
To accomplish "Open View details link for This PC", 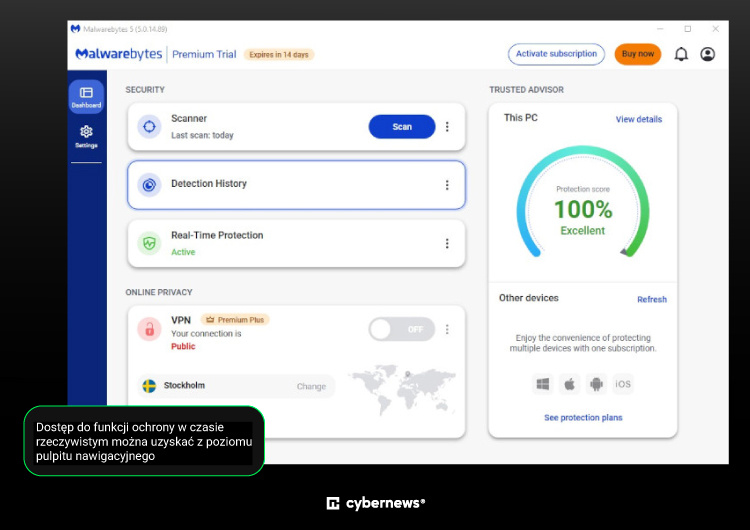I will coord(639,120).
